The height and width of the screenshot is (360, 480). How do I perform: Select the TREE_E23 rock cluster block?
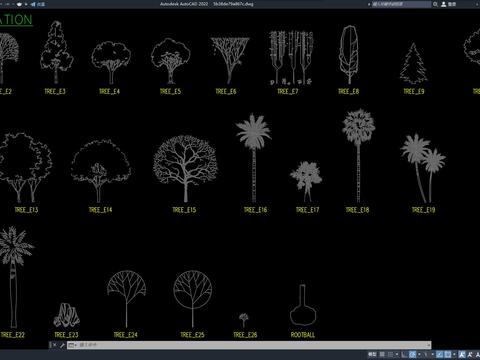pyautogui.click(x=66, y=315)
